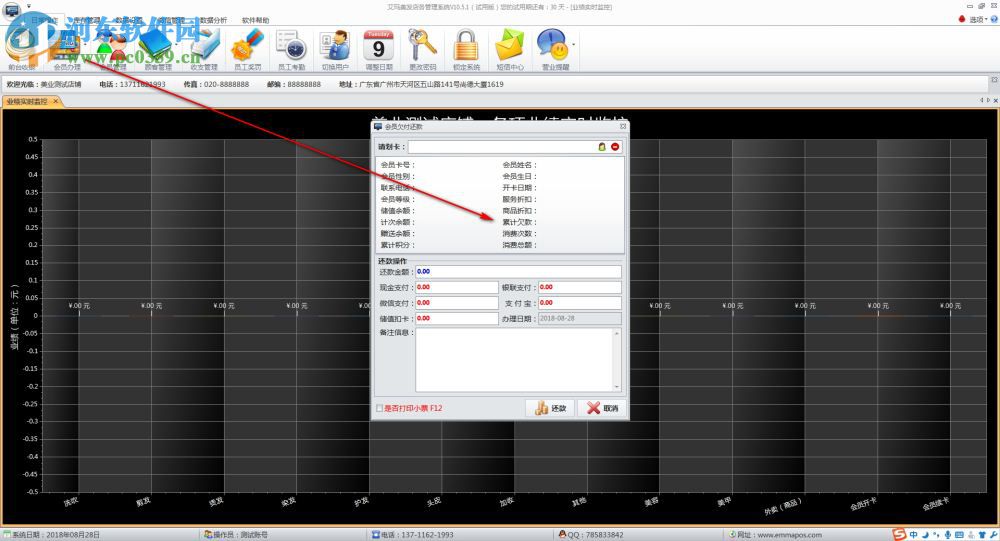Open 营业提醒 chat bubble icon
This screenshot has height=541, width=1000.
coord(554,50)
